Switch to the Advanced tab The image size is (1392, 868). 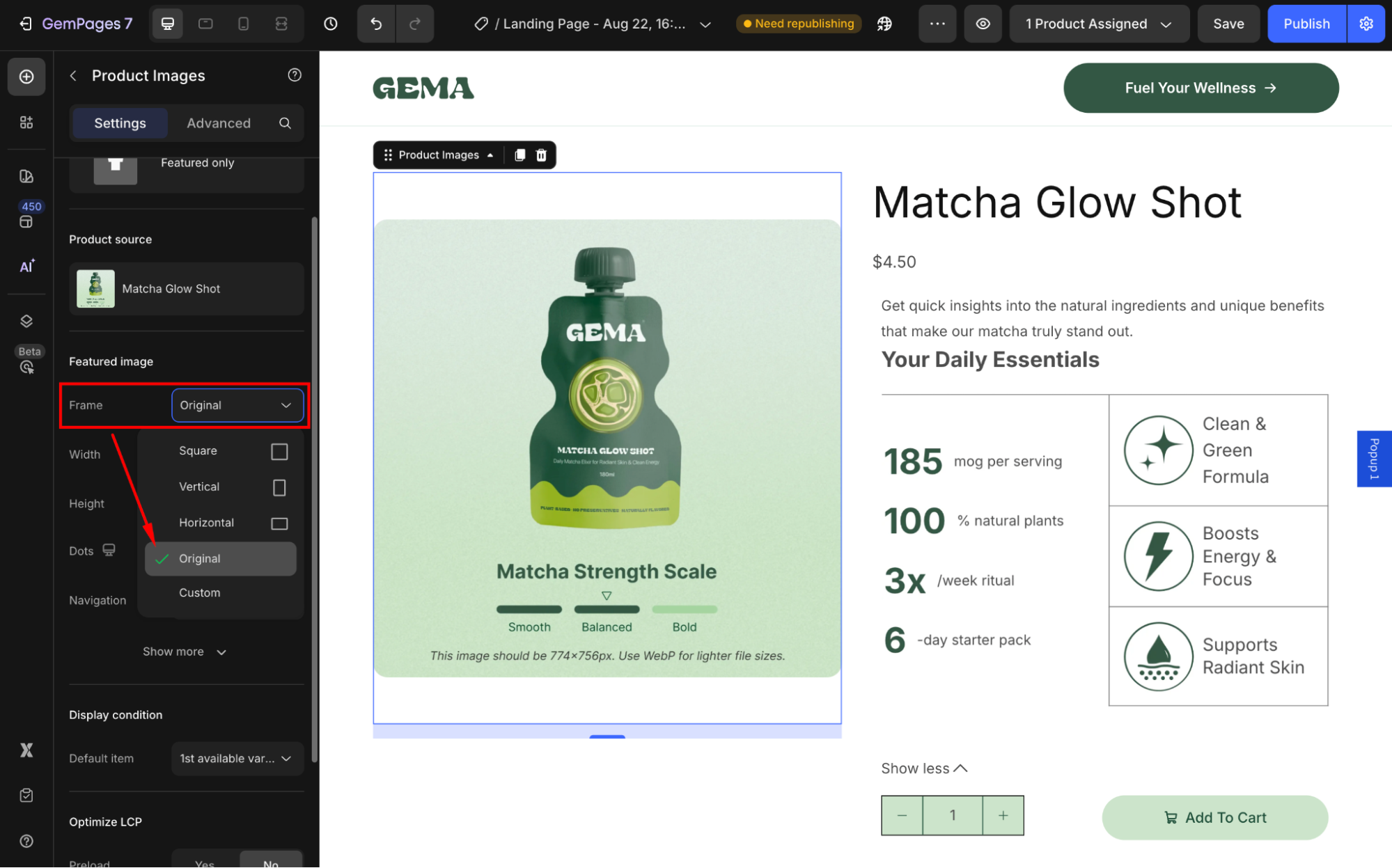tap(218, 123)
